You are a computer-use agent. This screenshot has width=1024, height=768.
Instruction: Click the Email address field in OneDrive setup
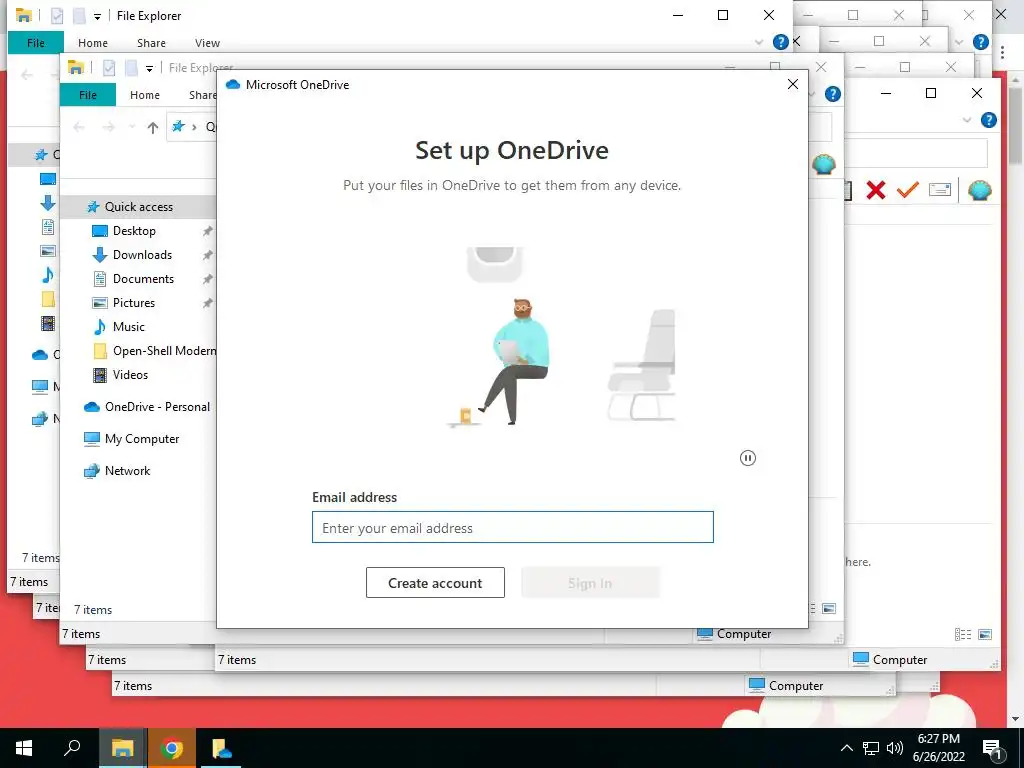coord(513,527)
